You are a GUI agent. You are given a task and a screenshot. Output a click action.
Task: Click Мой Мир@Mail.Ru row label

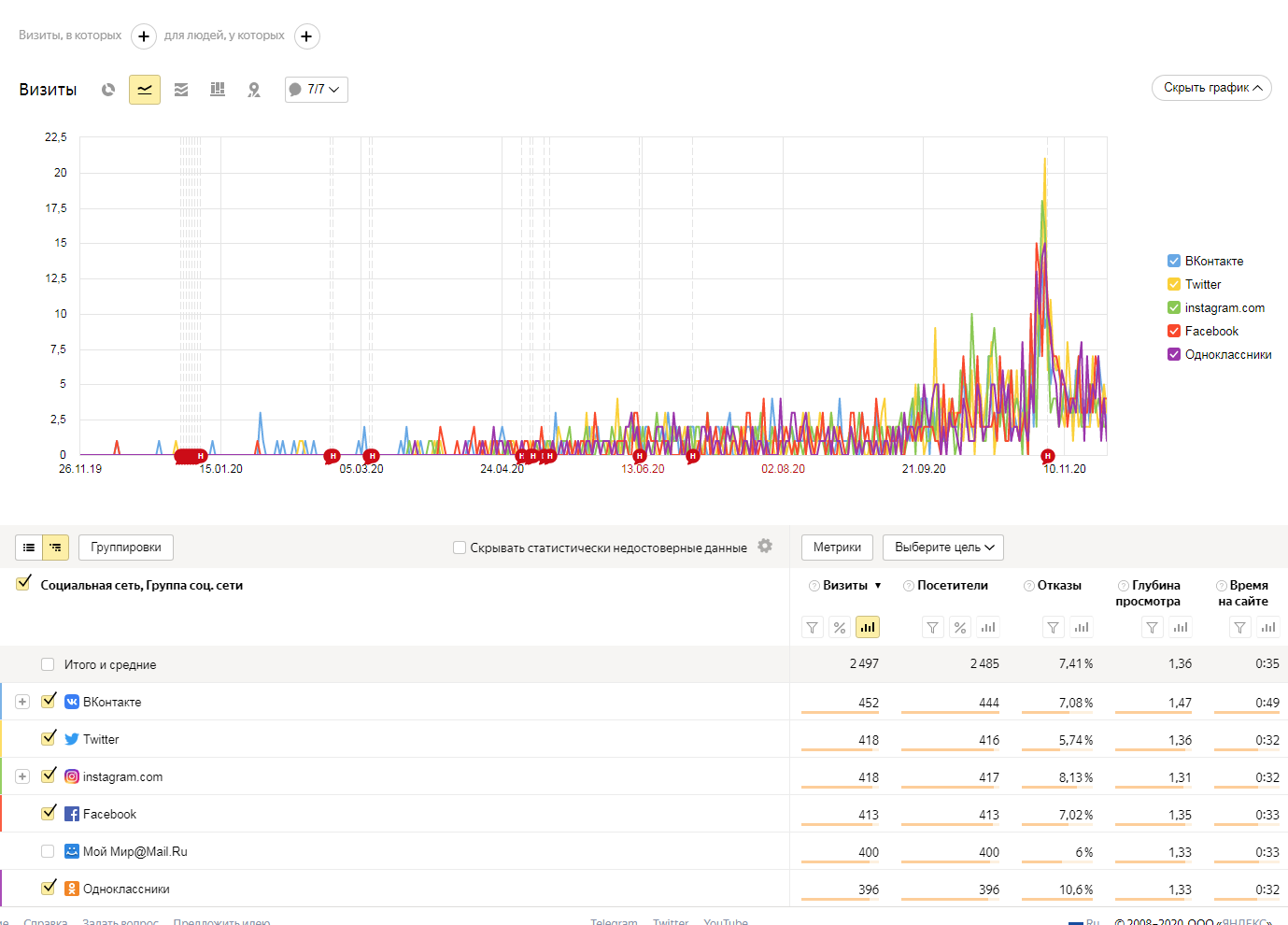coord(135,851)
